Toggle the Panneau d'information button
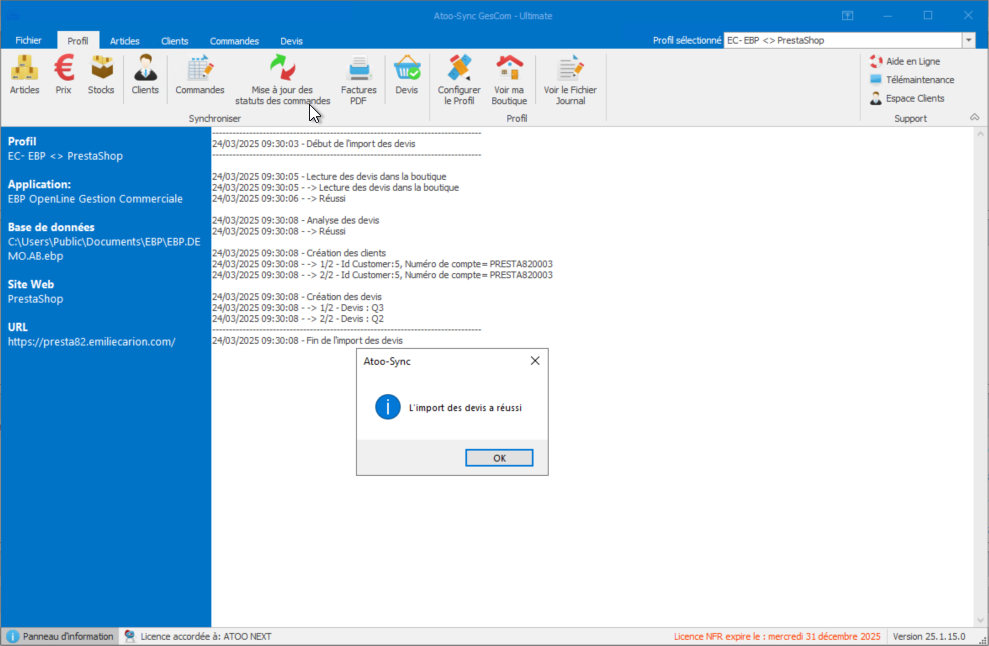 [60, 636]
